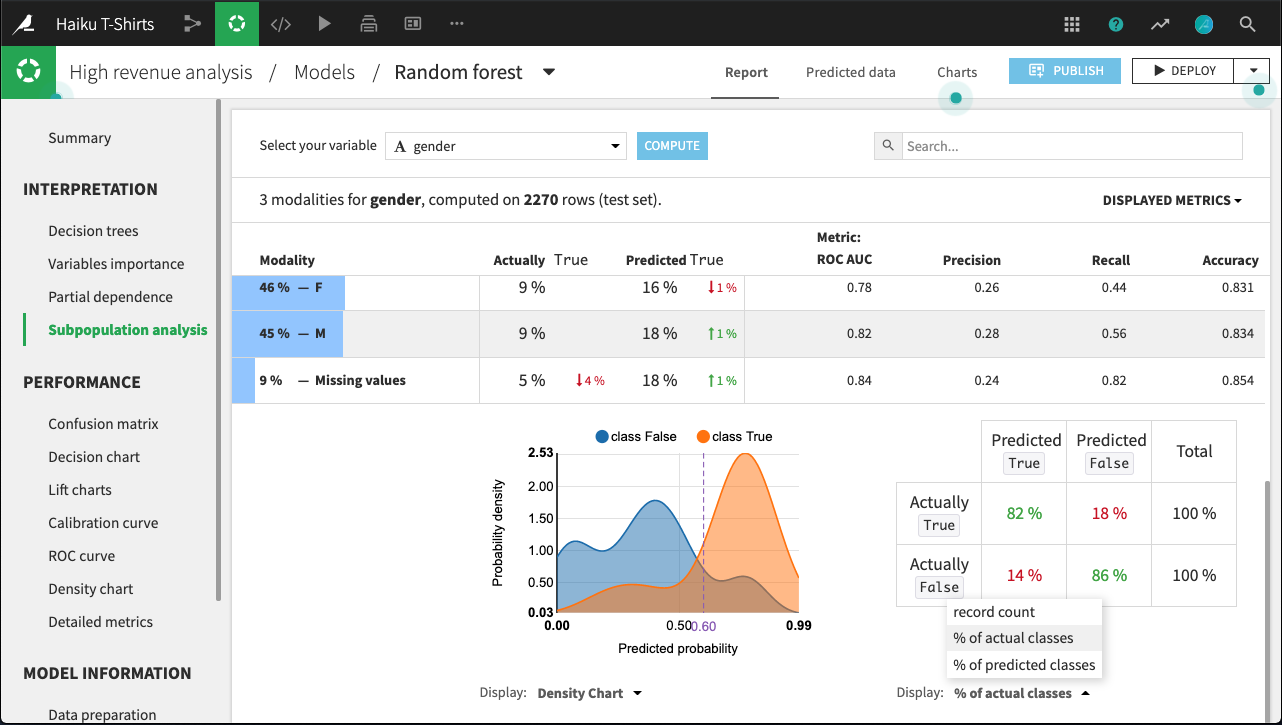Open the dashboards icon in top bar
The height and width of the screenshot is (725, 1282).
[x=412, y=23]
